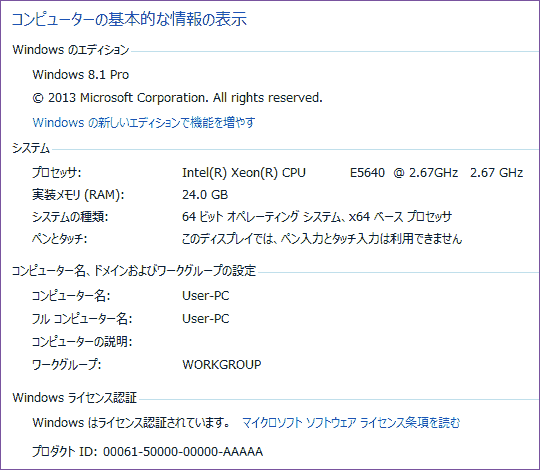Select the 64 ビット オペレーティング システム value
This screenshot has width=540, height=470.
pos(317,217)
